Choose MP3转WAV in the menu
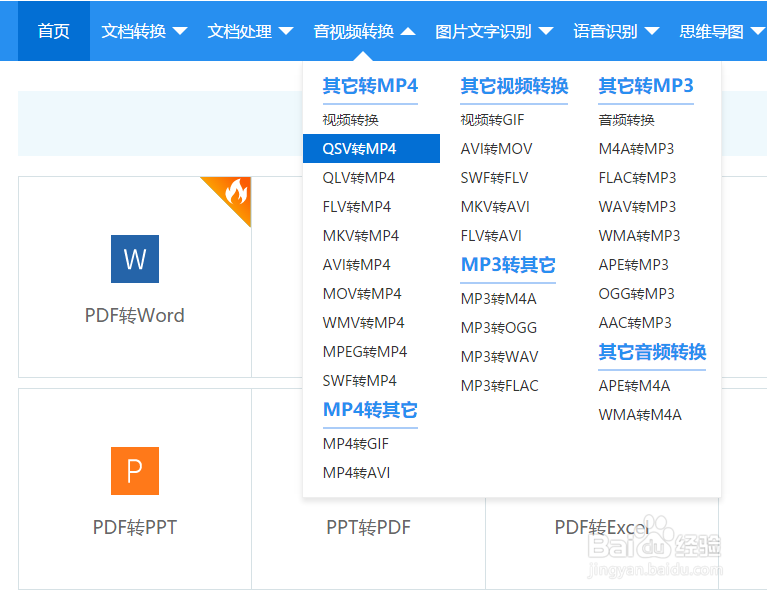Screen dimensions: 767x597 [x=499, y=357]
